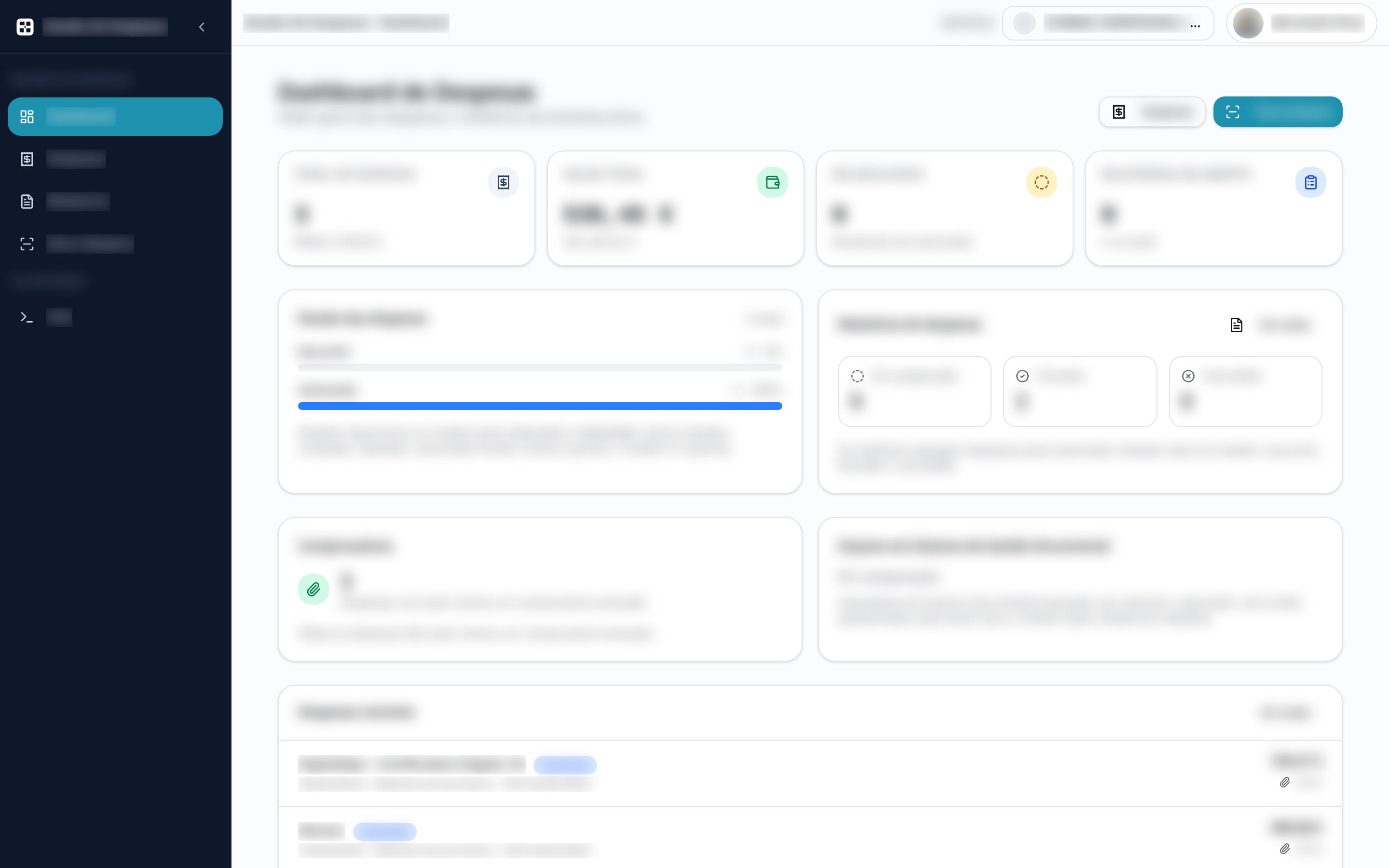
Task: Click the grey empty progress bar
Action: (x=540, y=367)
